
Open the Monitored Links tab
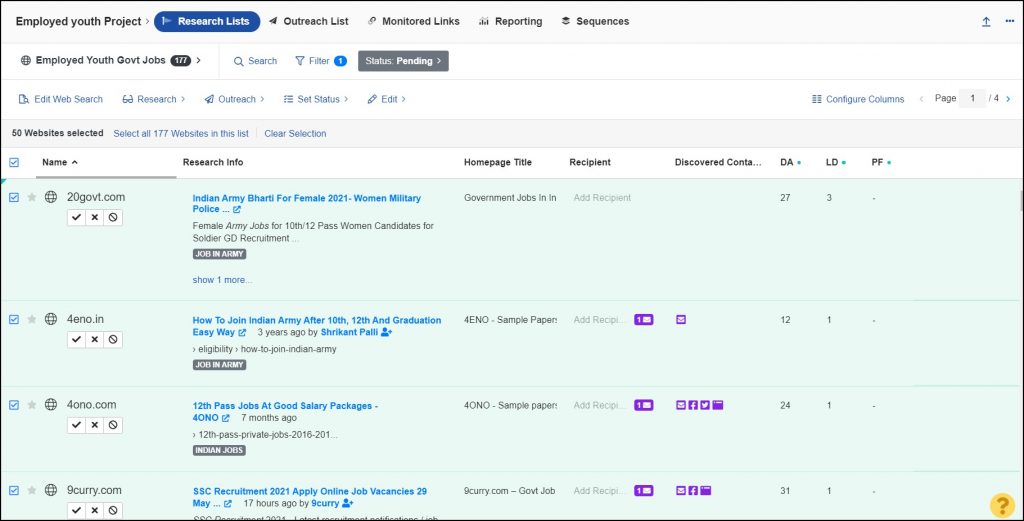pos(413,22)
